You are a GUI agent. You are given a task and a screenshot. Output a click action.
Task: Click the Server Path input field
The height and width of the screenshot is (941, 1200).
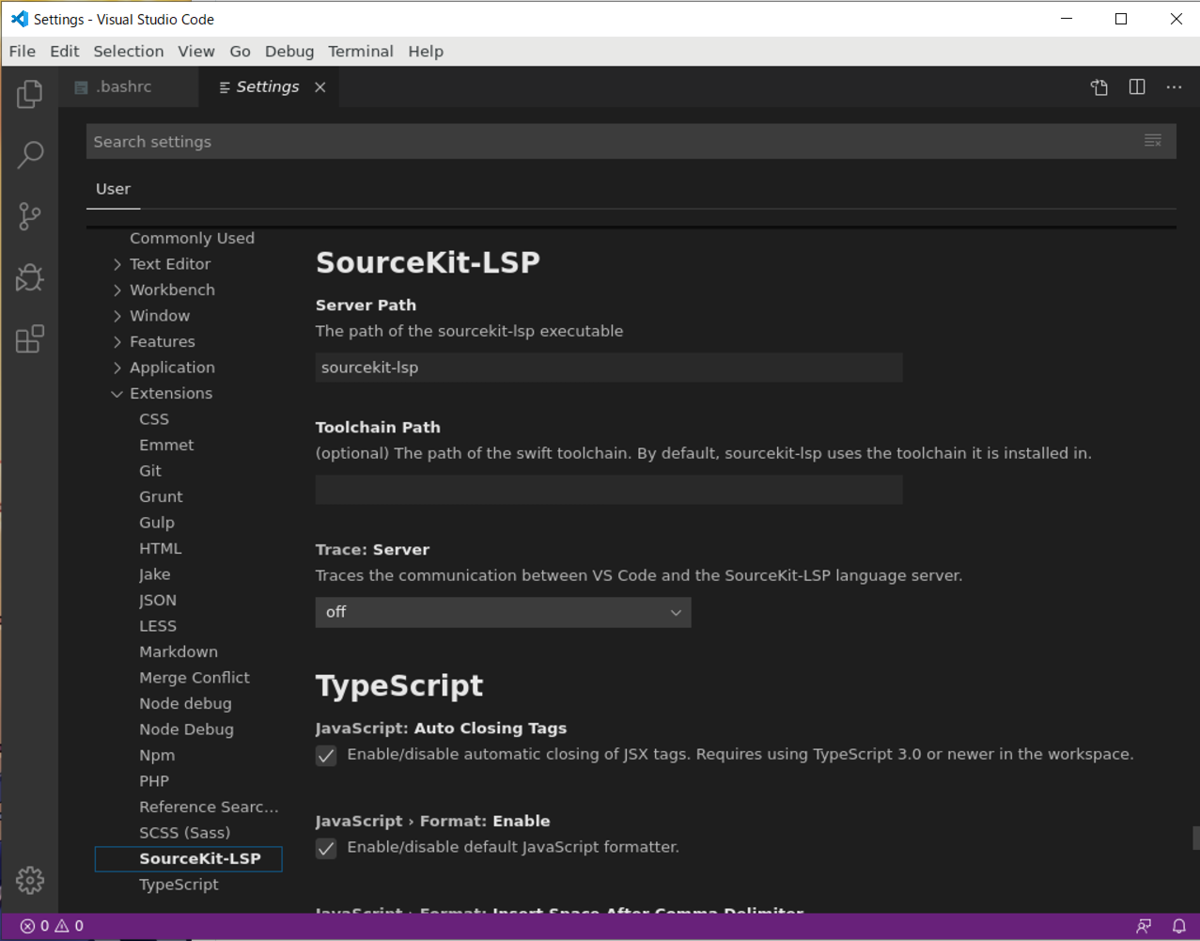(x=609, y=367)
